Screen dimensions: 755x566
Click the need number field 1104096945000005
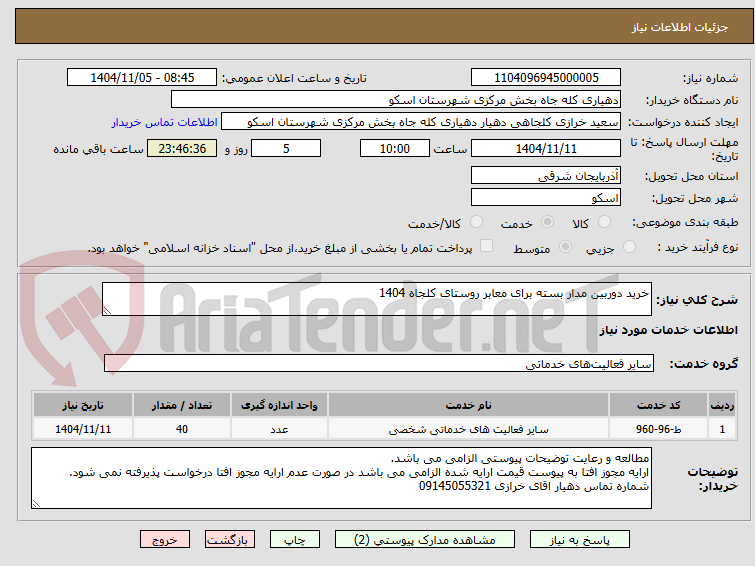point(546,78)
